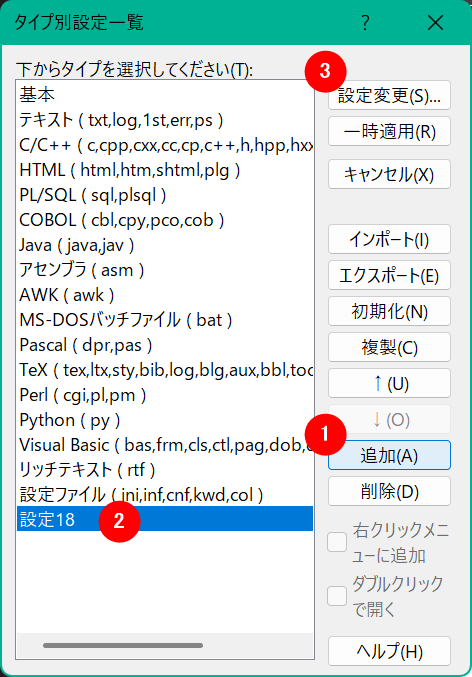Click the 設定変更(S)... button

click(x=389, y=95)
